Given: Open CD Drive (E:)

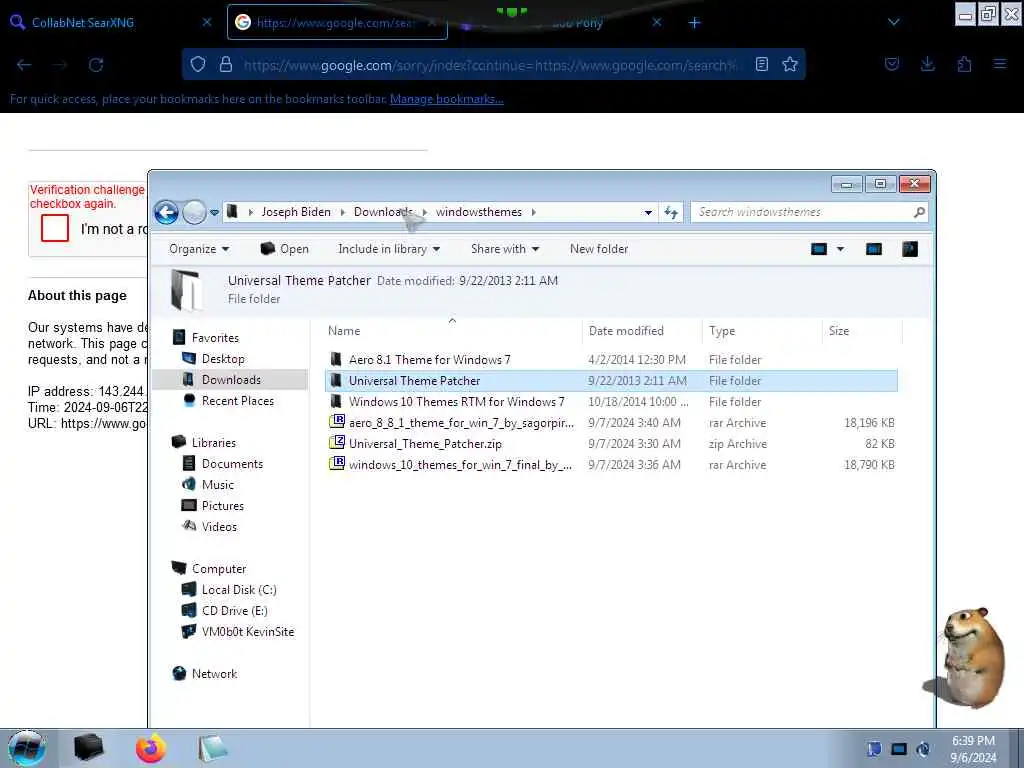Looking at the screenshot, I should (x=234, y=611).
